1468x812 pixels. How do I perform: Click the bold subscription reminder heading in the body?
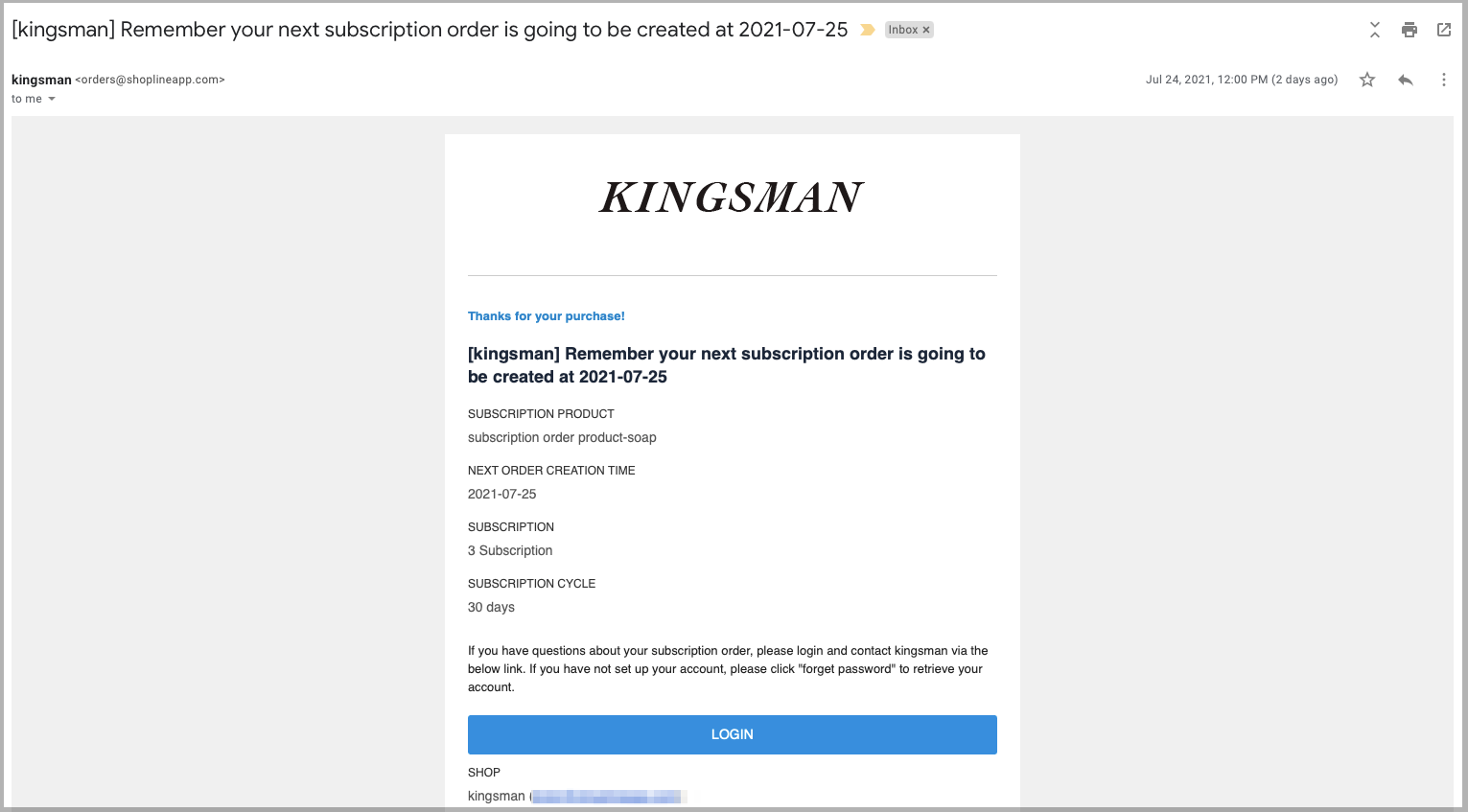(727, 365)
